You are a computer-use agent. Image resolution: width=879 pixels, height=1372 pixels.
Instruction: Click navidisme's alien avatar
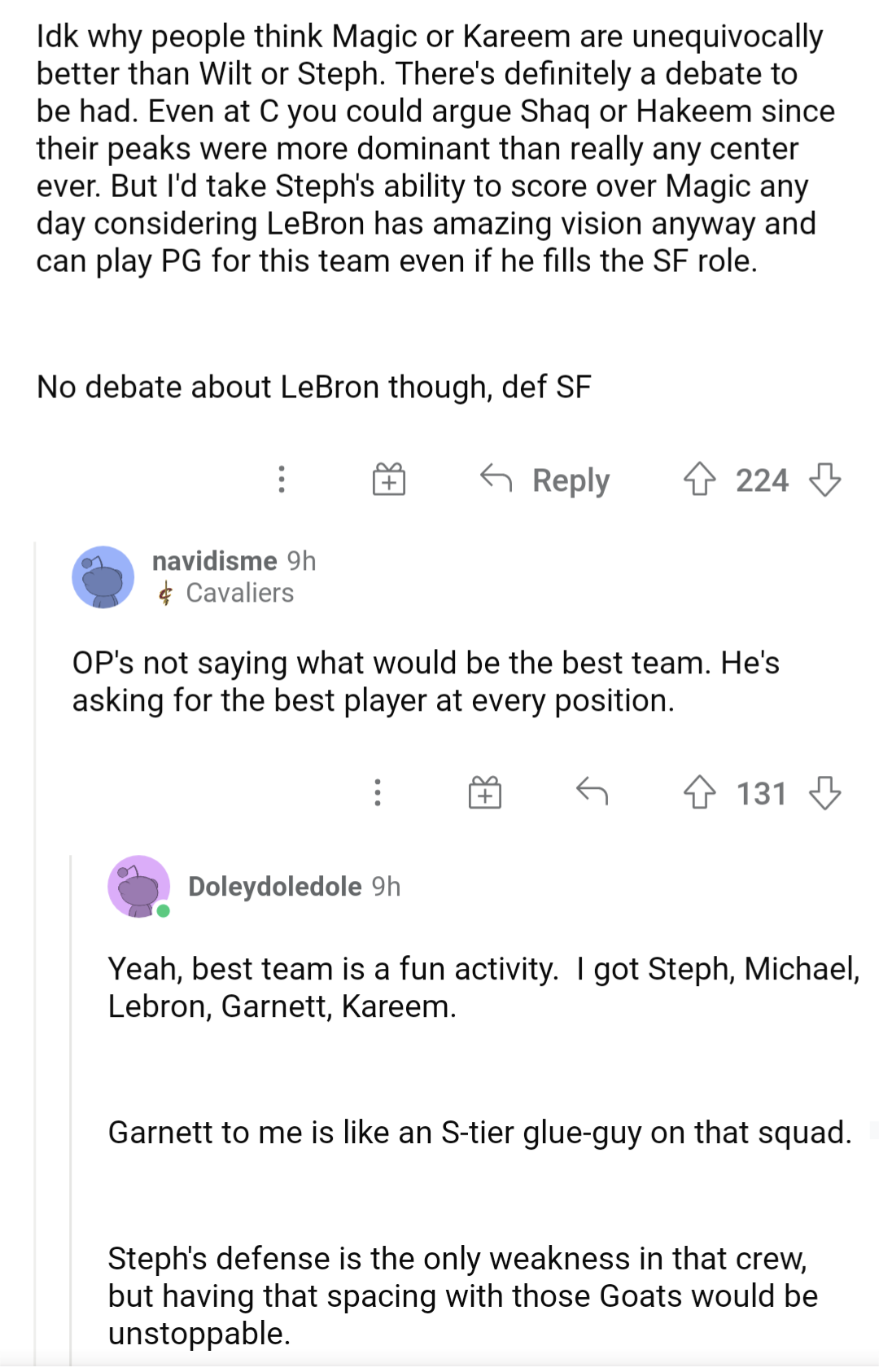(103, 576)
